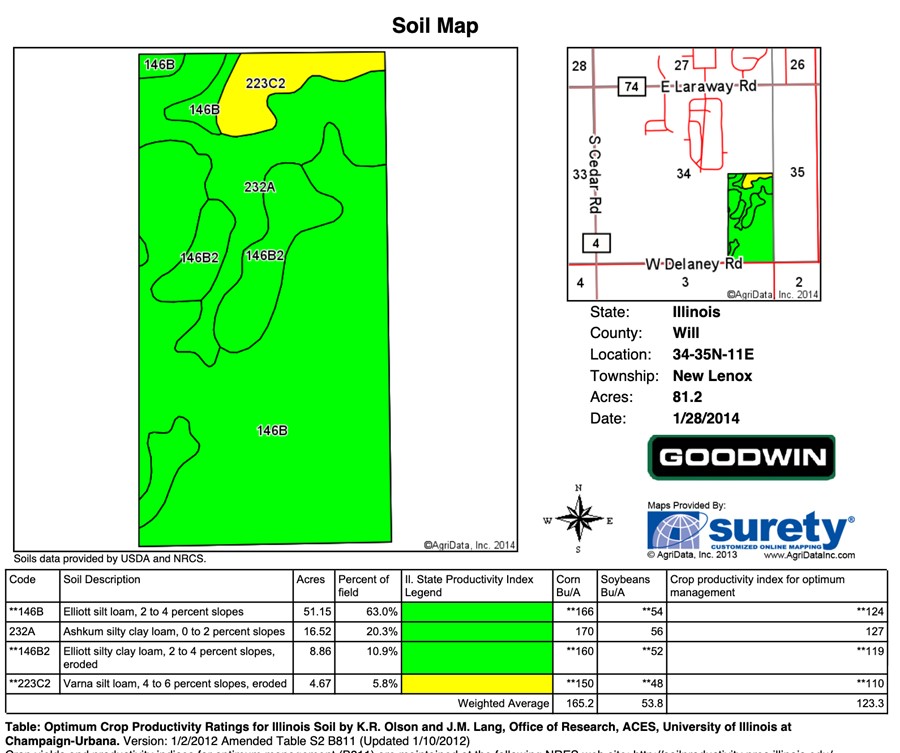Click section number 34 on the location map

coord(683,173)
